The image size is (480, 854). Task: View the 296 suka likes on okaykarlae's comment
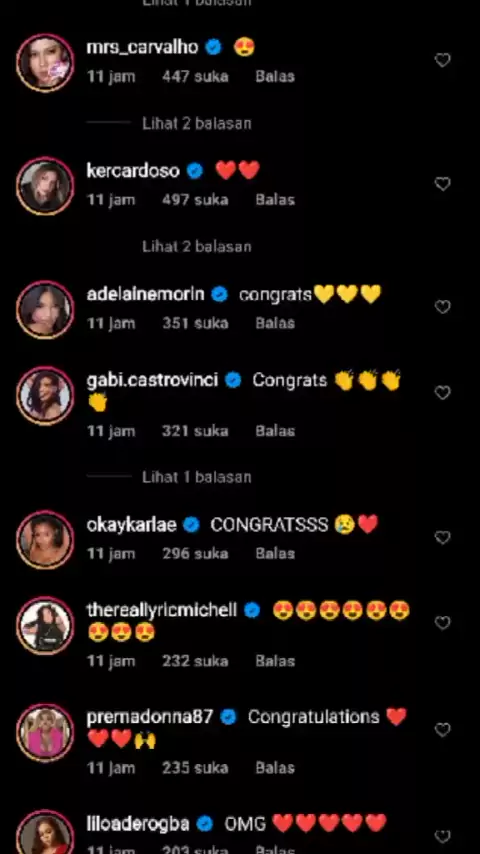(x=195, y=554)
